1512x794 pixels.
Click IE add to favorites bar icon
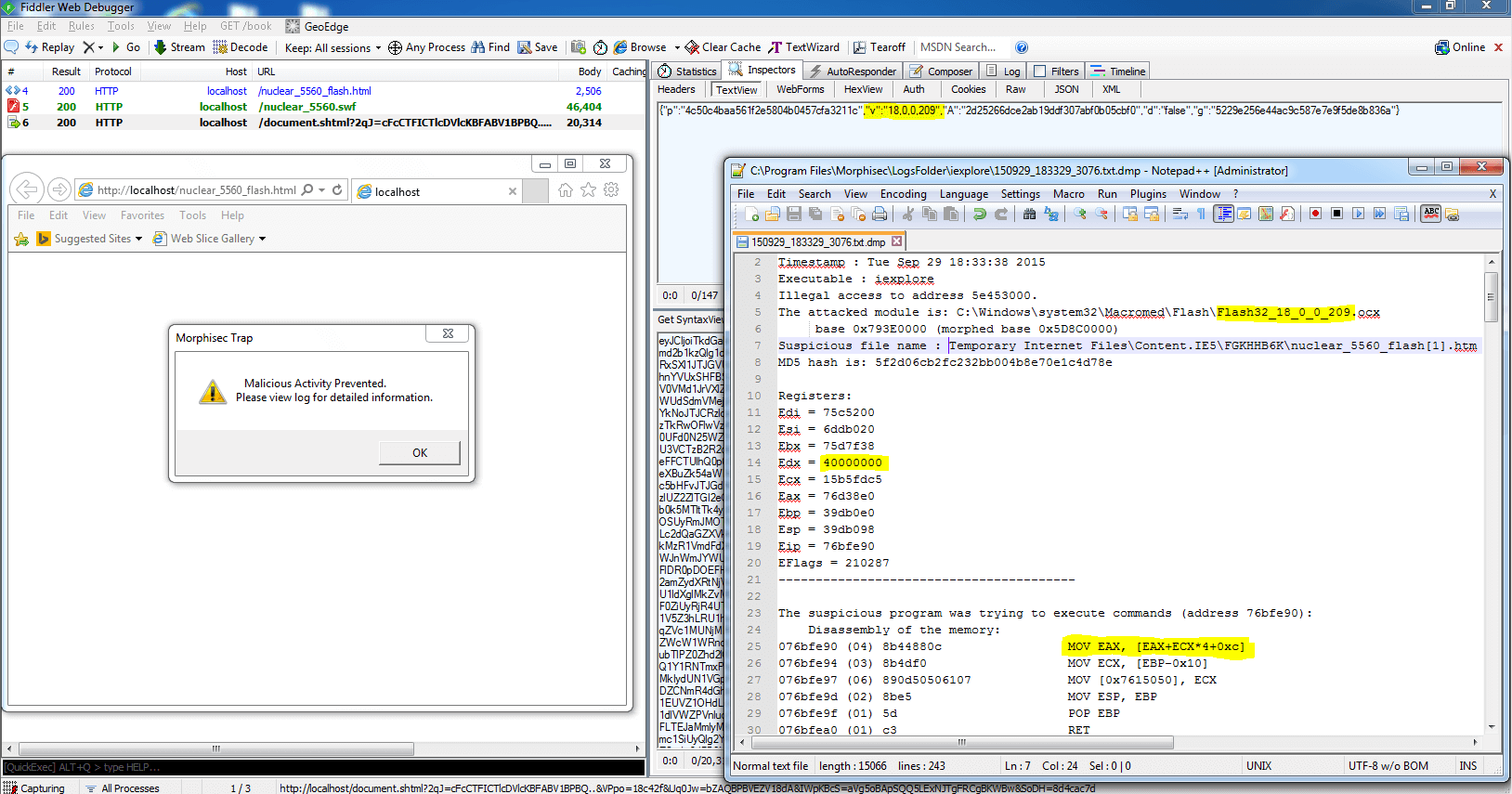[21, 240]
